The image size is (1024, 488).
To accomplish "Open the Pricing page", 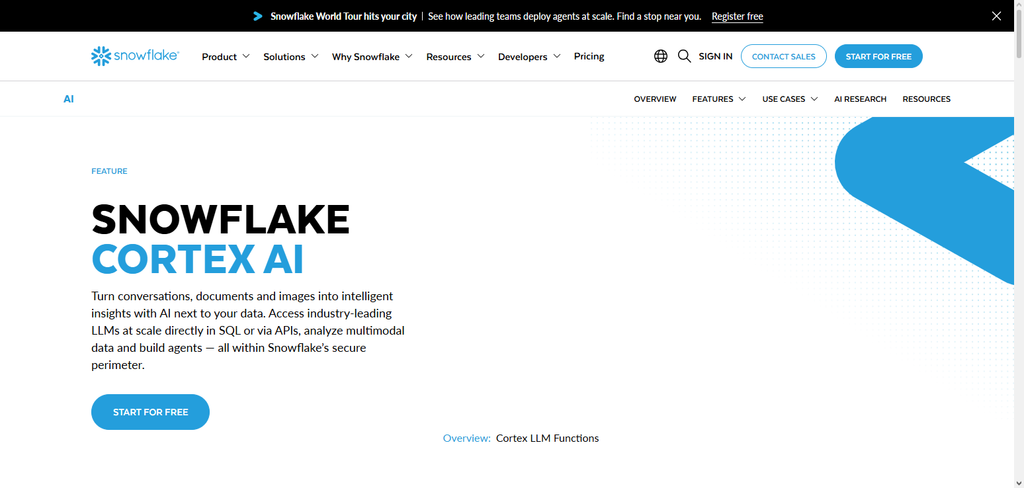I will (589, 56).
